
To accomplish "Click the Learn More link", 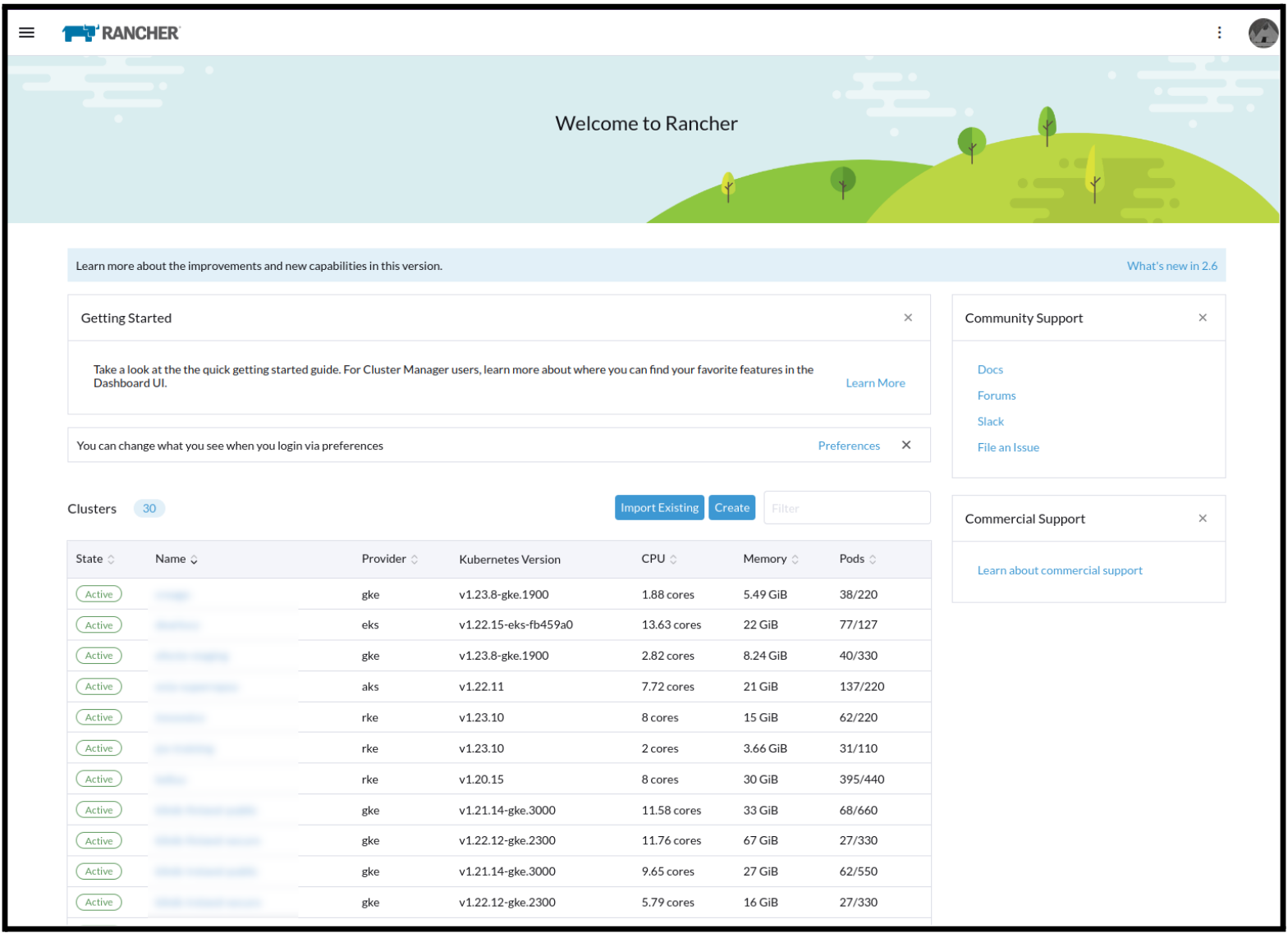I will [875, 383].
